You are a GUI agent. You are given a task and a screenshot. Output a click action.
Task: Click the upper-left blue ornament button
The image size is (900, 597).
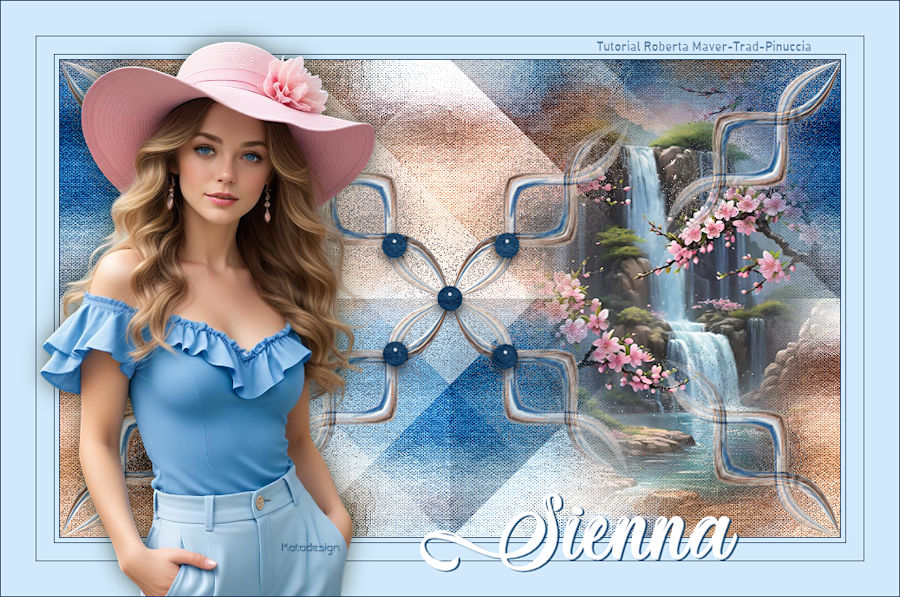click(394, 245)
